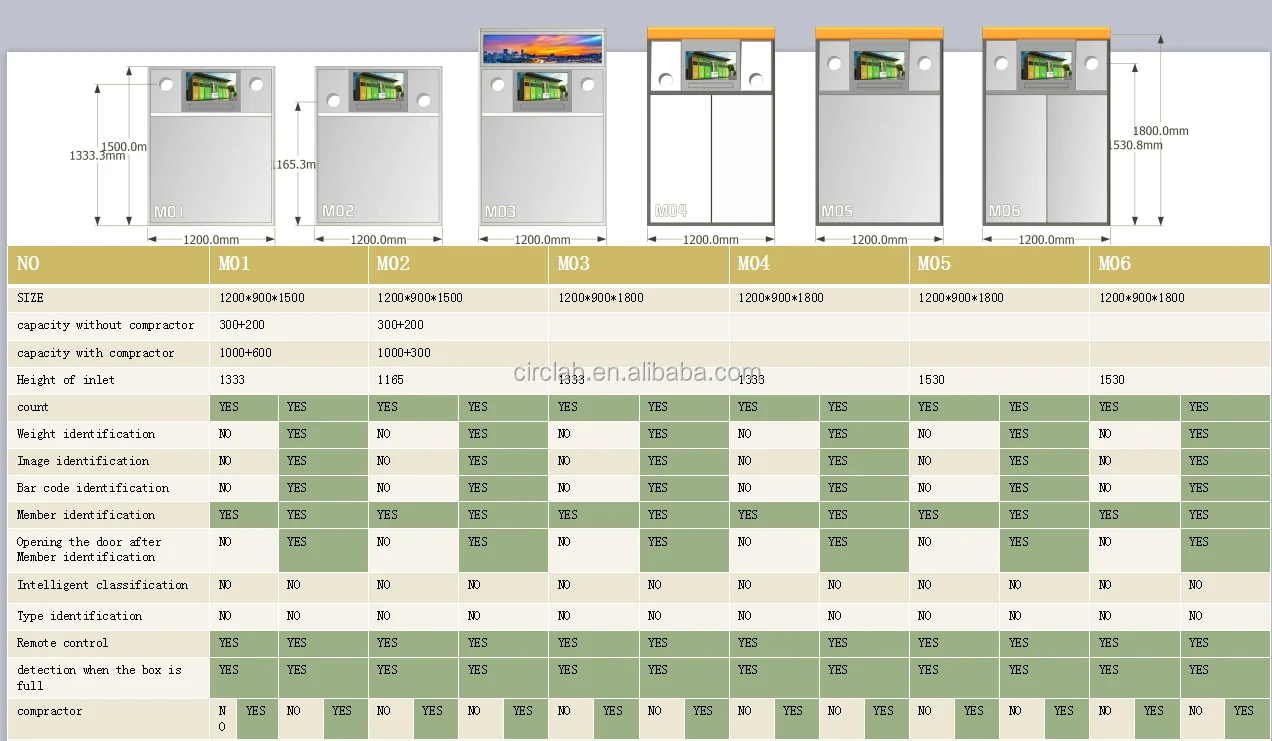Viewport: 1272px width, 741px height.
Task: Click the 'M05' column header
Action: click(x=1000, y=264)
